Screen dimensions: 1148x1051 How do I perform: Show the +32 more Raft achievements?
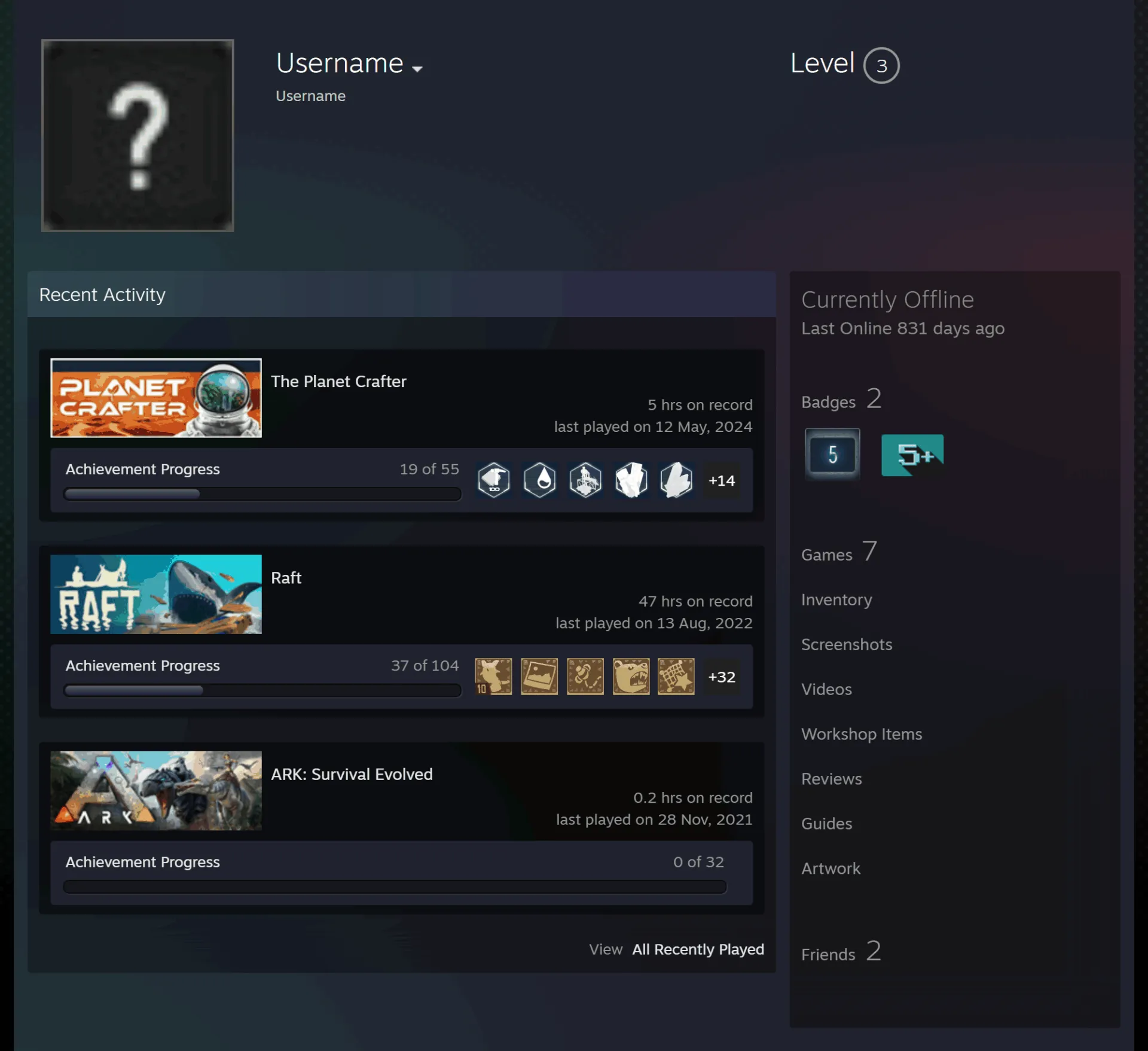click(x=722, y=677)
